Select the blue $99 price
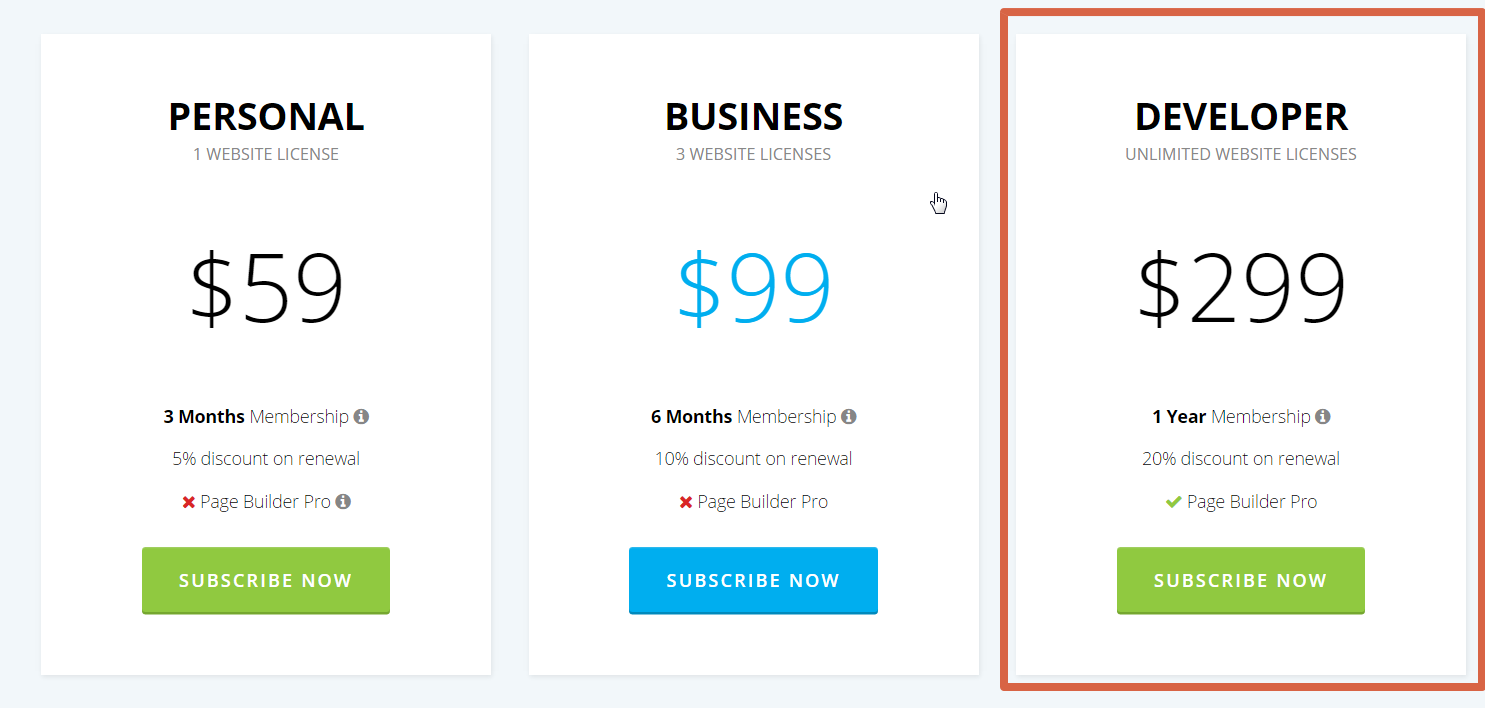The width and height of the screenshot is (1485, 708). point(754,288)
